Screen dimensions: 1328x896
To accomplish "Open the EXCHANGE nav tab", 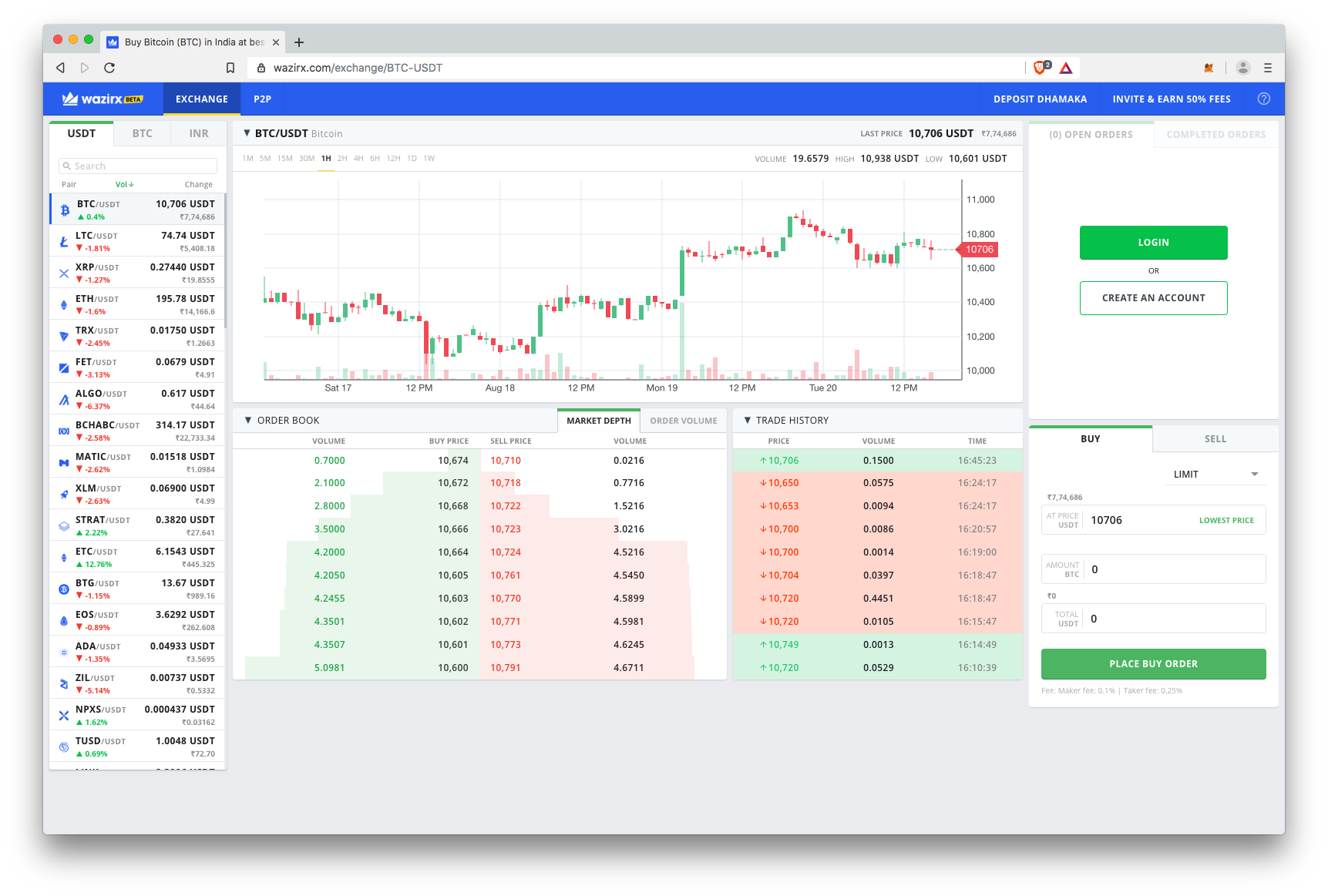I will [x=202, y=99].
